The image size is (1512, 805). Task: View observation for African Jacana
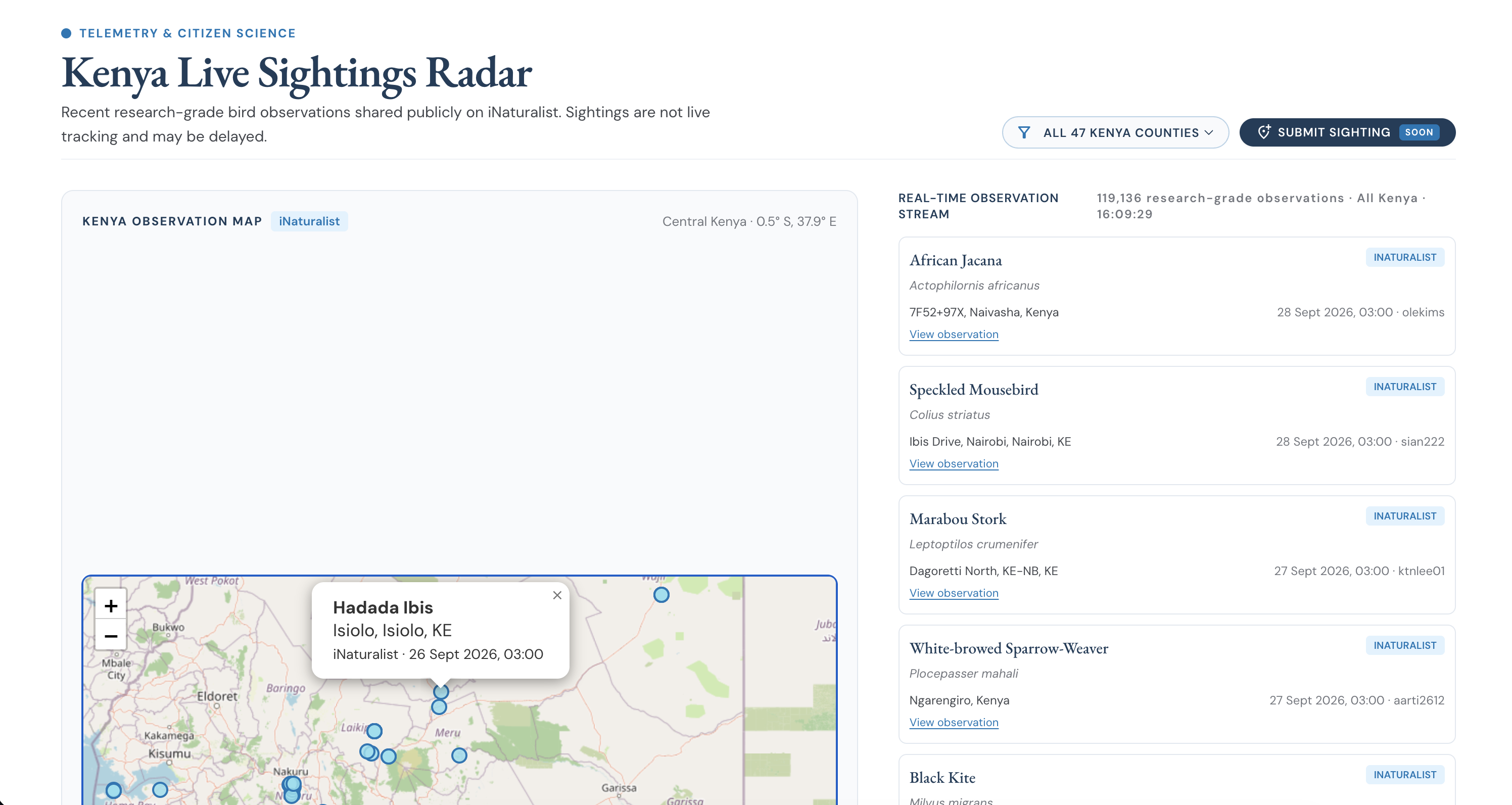pos(954,335)
